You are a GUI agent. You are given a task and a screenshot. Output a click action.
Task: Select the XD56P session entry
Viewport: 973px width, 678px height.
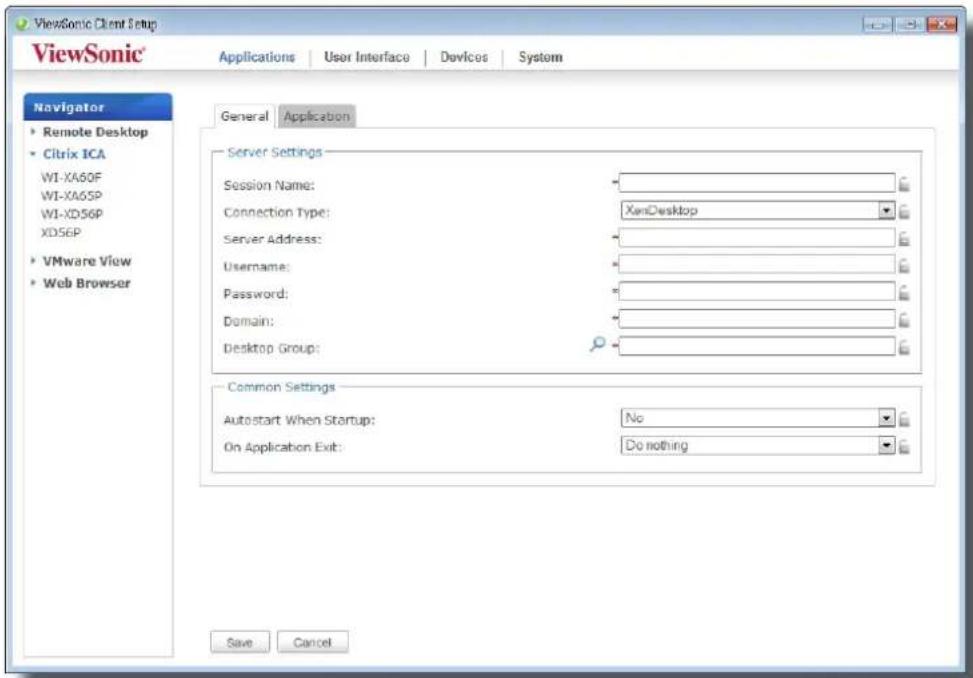(61, 233)
